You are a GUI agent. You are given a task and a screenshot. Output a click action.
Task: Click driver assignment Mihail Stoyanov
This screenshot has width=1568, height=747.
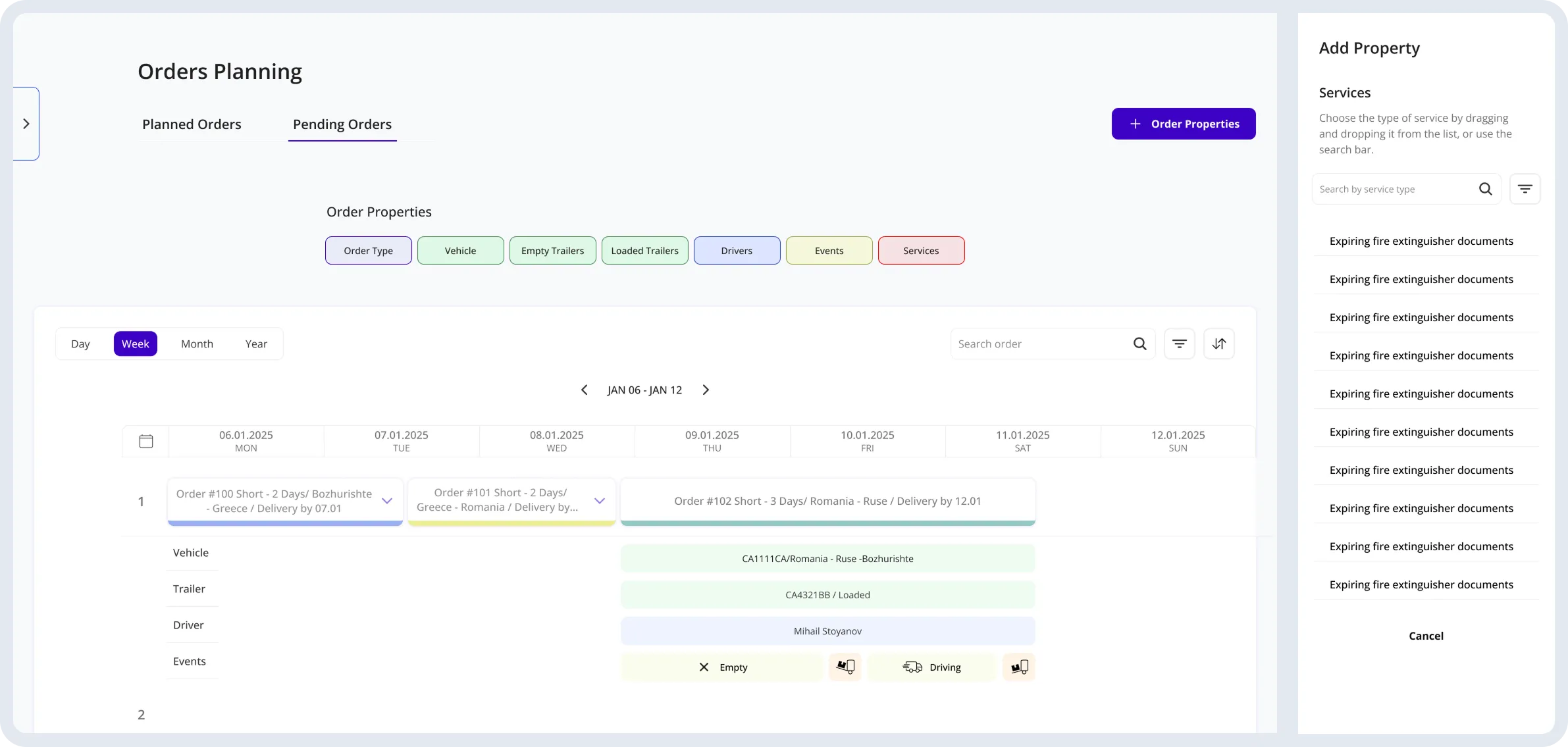coord(827,631)
